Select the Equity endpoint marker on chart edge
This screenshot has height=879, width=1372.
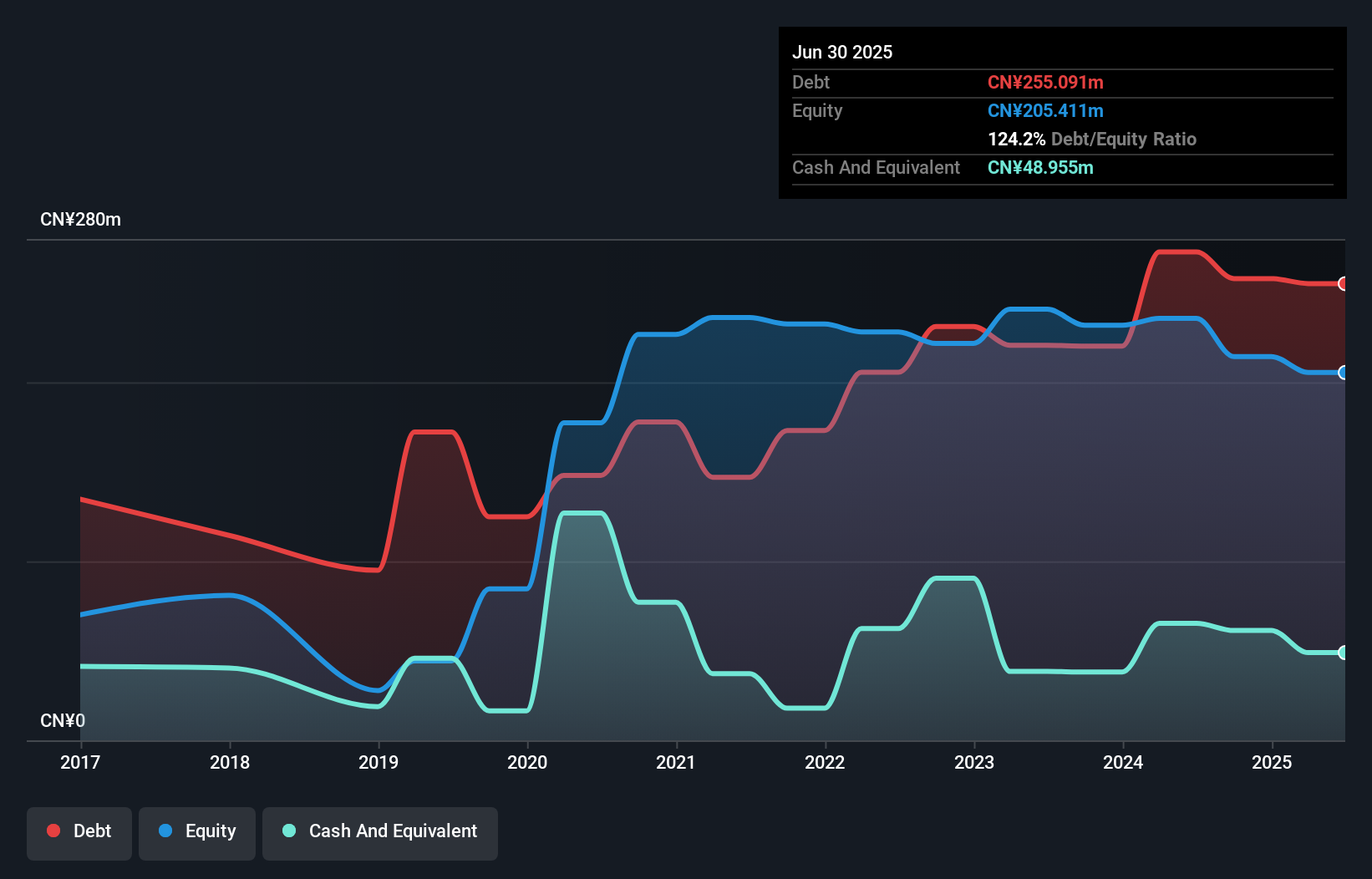[1342, 373]
